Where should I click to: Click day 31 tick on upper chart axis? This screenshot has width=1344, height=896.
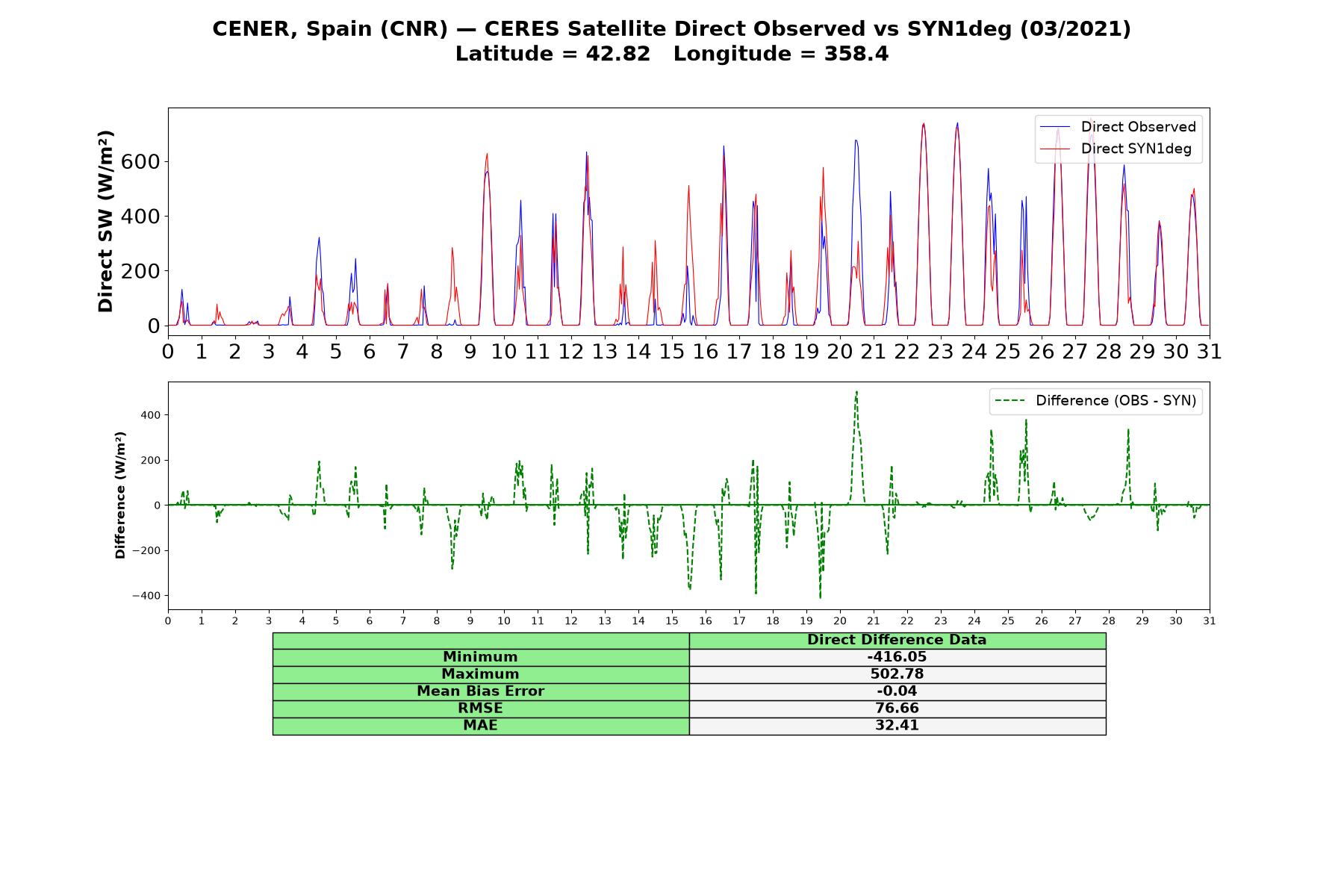[1210, 352]
